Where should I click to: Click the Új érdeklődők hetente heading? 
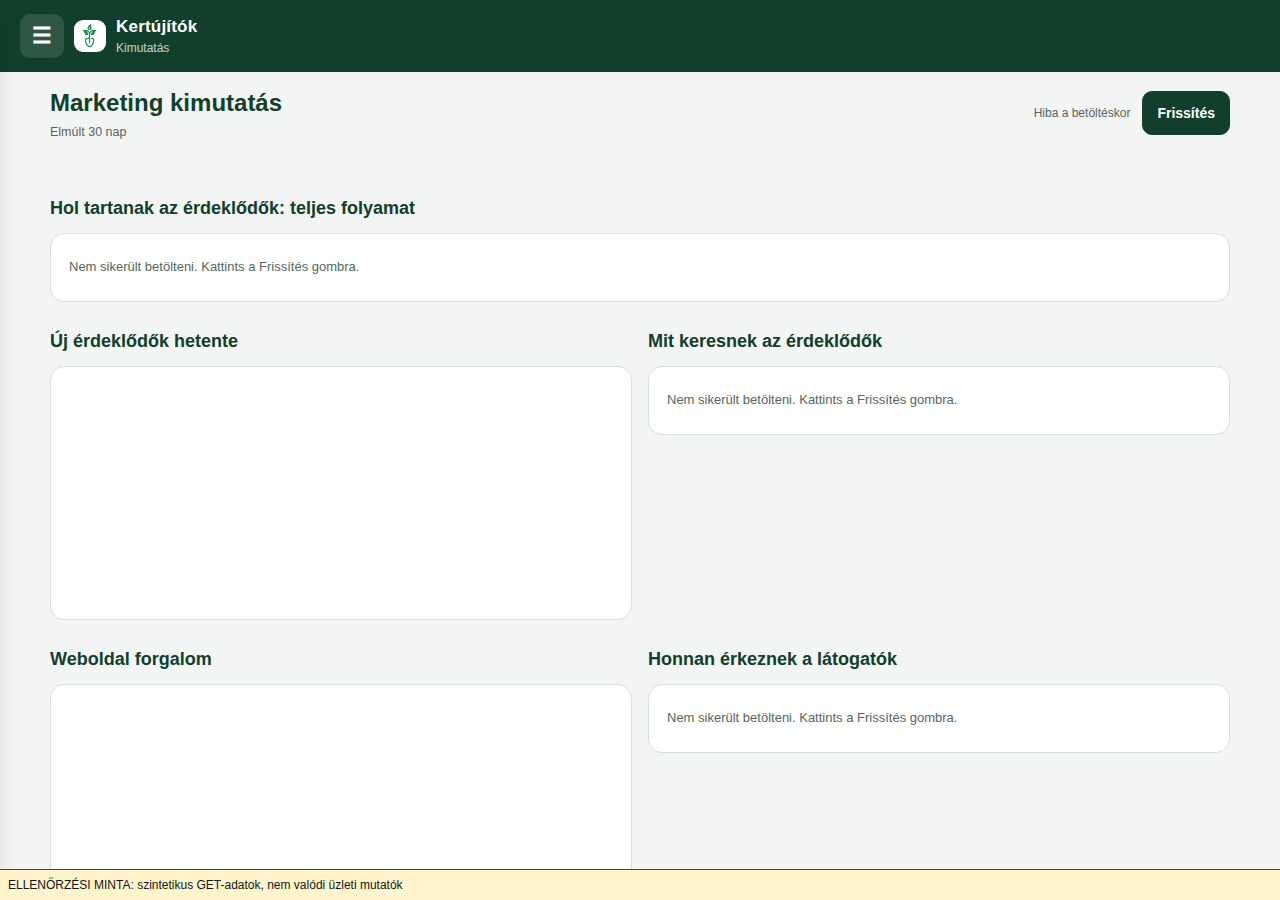tap(144, 341)
